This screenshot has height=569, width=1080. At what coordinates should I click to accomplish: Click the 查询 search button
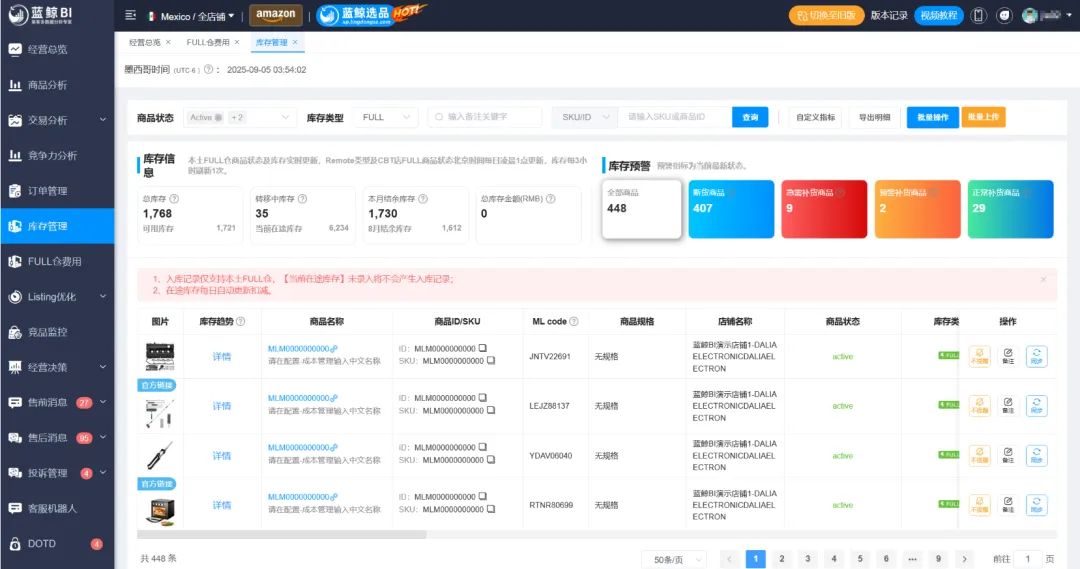pos(750,118)
